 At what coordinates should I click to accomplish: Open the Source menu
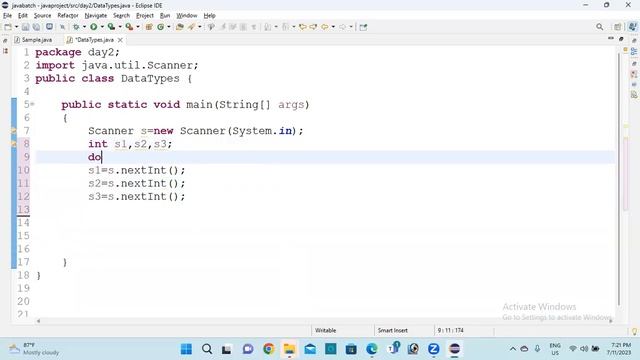42,16
